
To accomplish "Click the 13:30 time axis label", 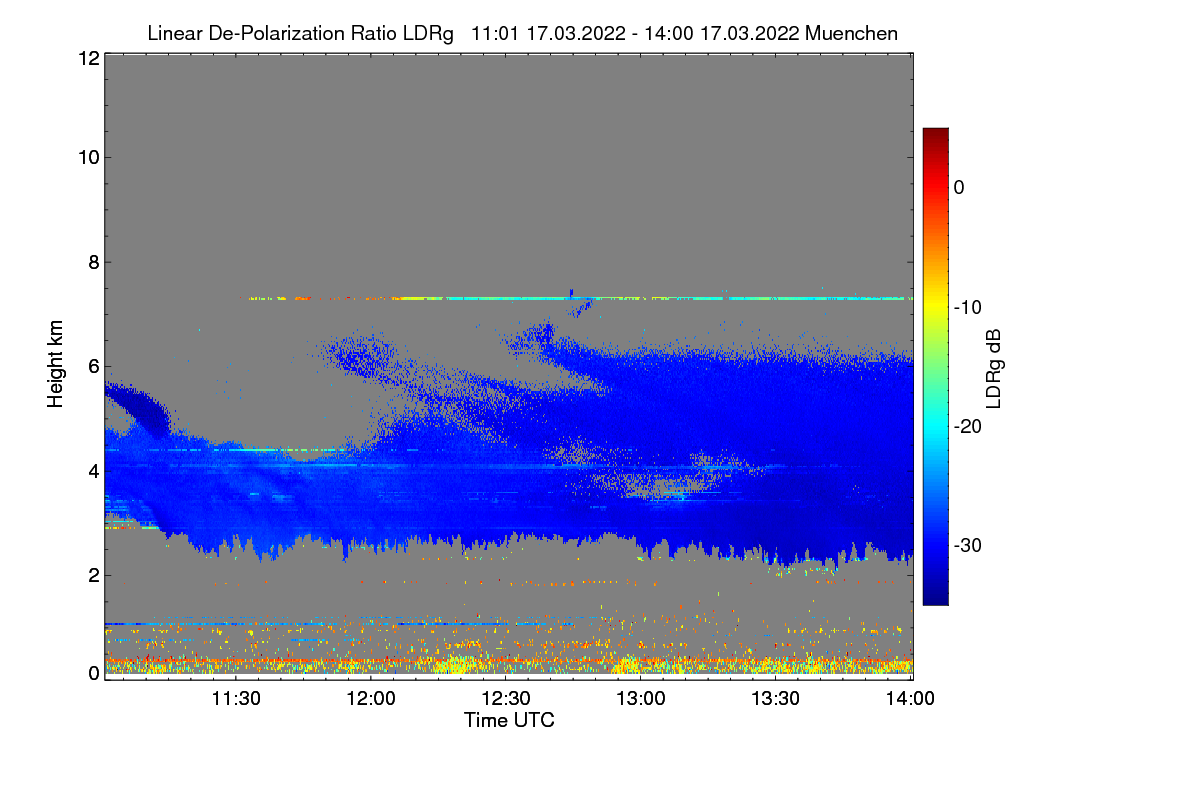I will click(775, 699).
